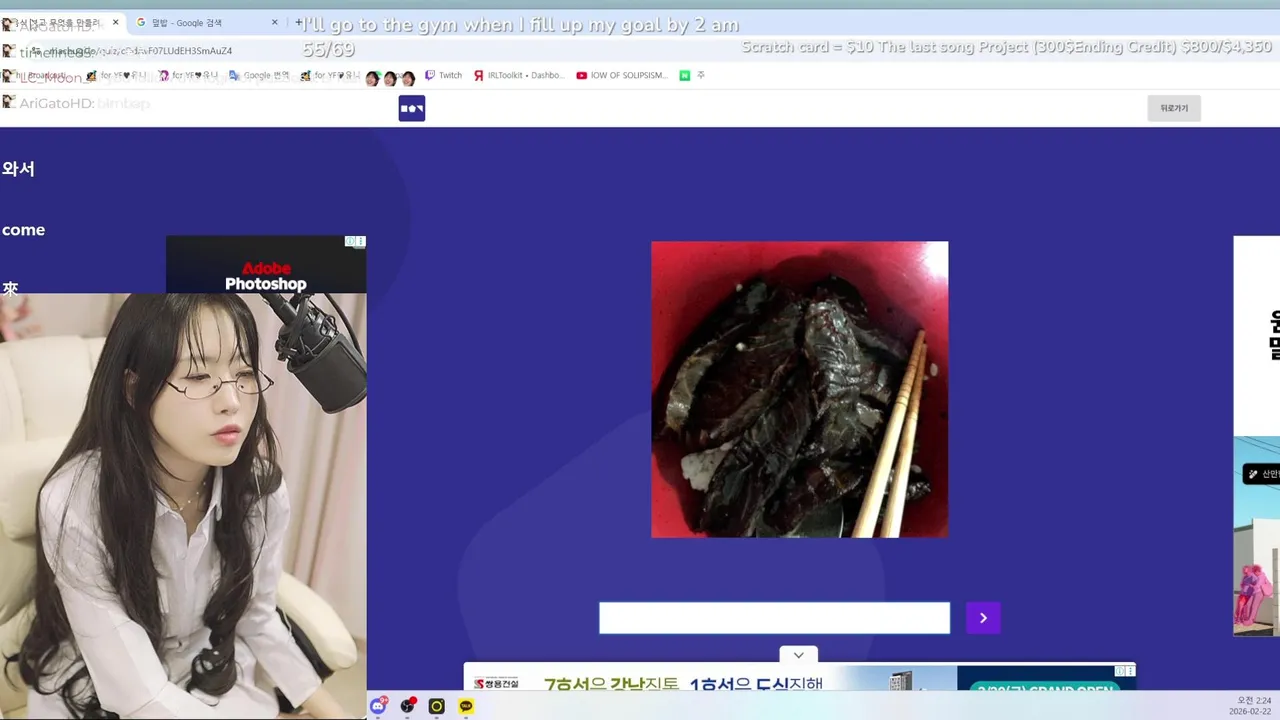Open the yellow circle taskbar app

click(436, 706)
